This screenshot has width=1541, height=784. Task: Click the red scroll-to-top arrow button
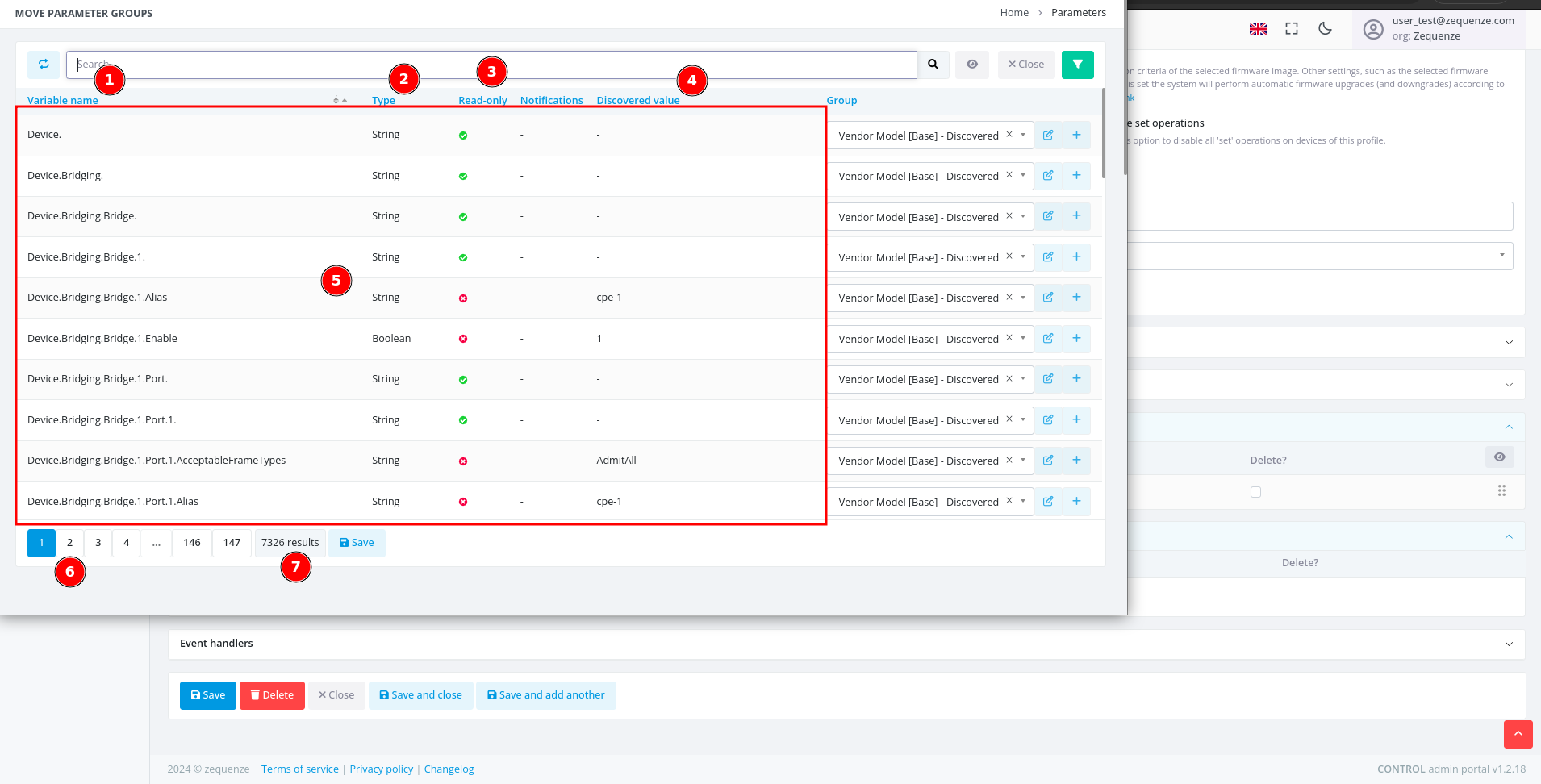(x=1518, y=734)
